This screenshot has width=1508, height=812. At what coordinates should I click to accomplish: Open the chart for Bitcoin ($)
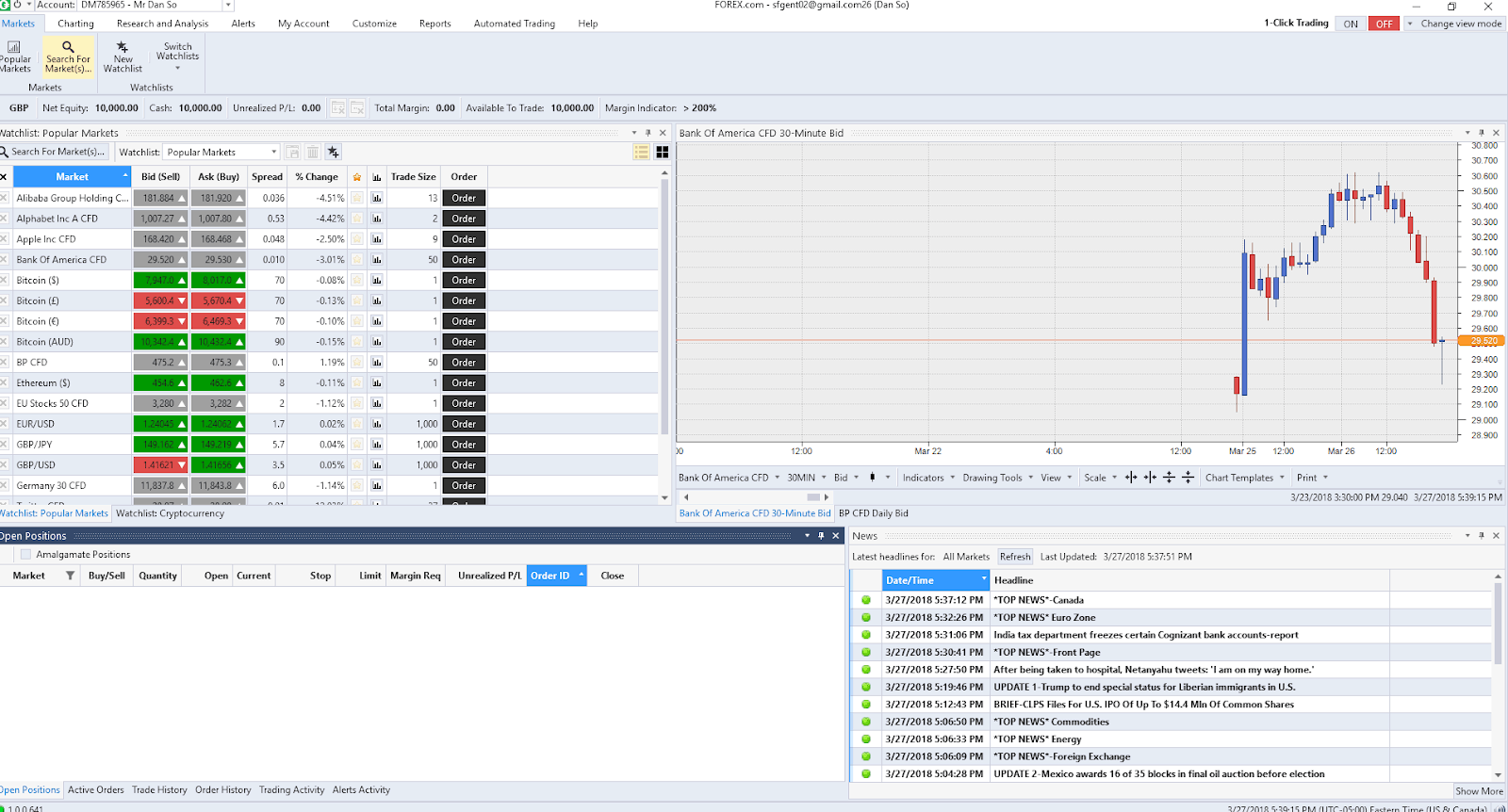(x=377, y=280)
